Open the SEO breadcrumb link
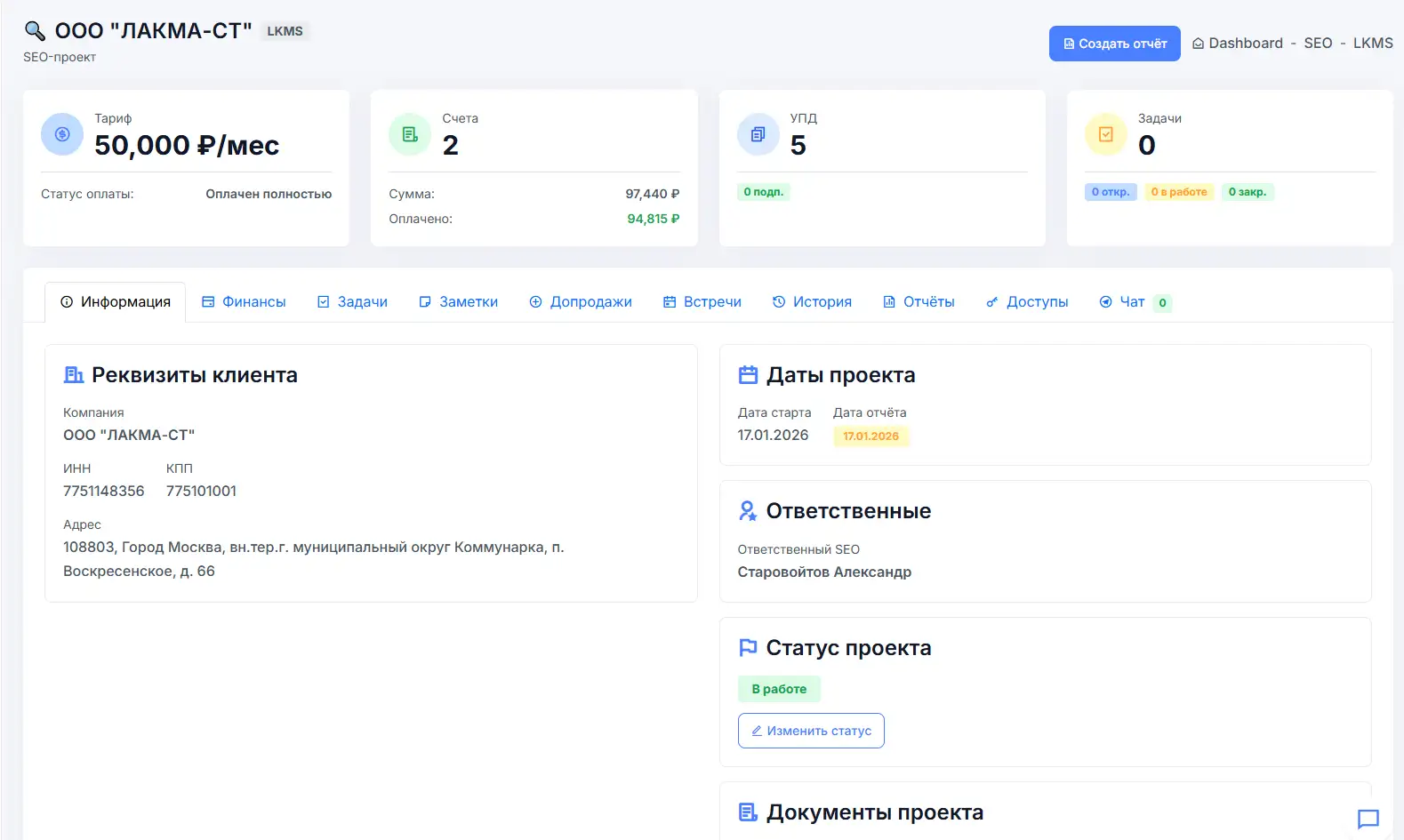 coord(1318,44)
